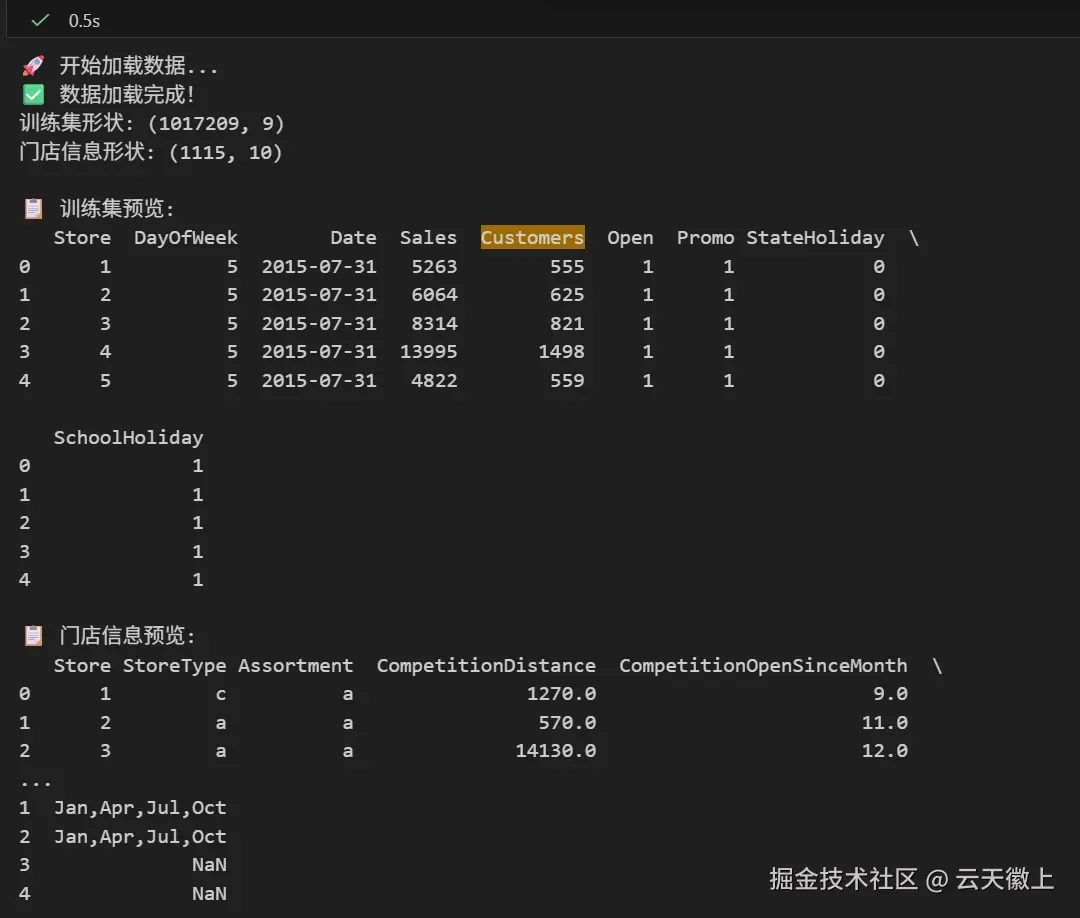Viewport: 1080px width, 918px height.
Task: Click the StateHoliday column header
Action: tap(815, 238)
